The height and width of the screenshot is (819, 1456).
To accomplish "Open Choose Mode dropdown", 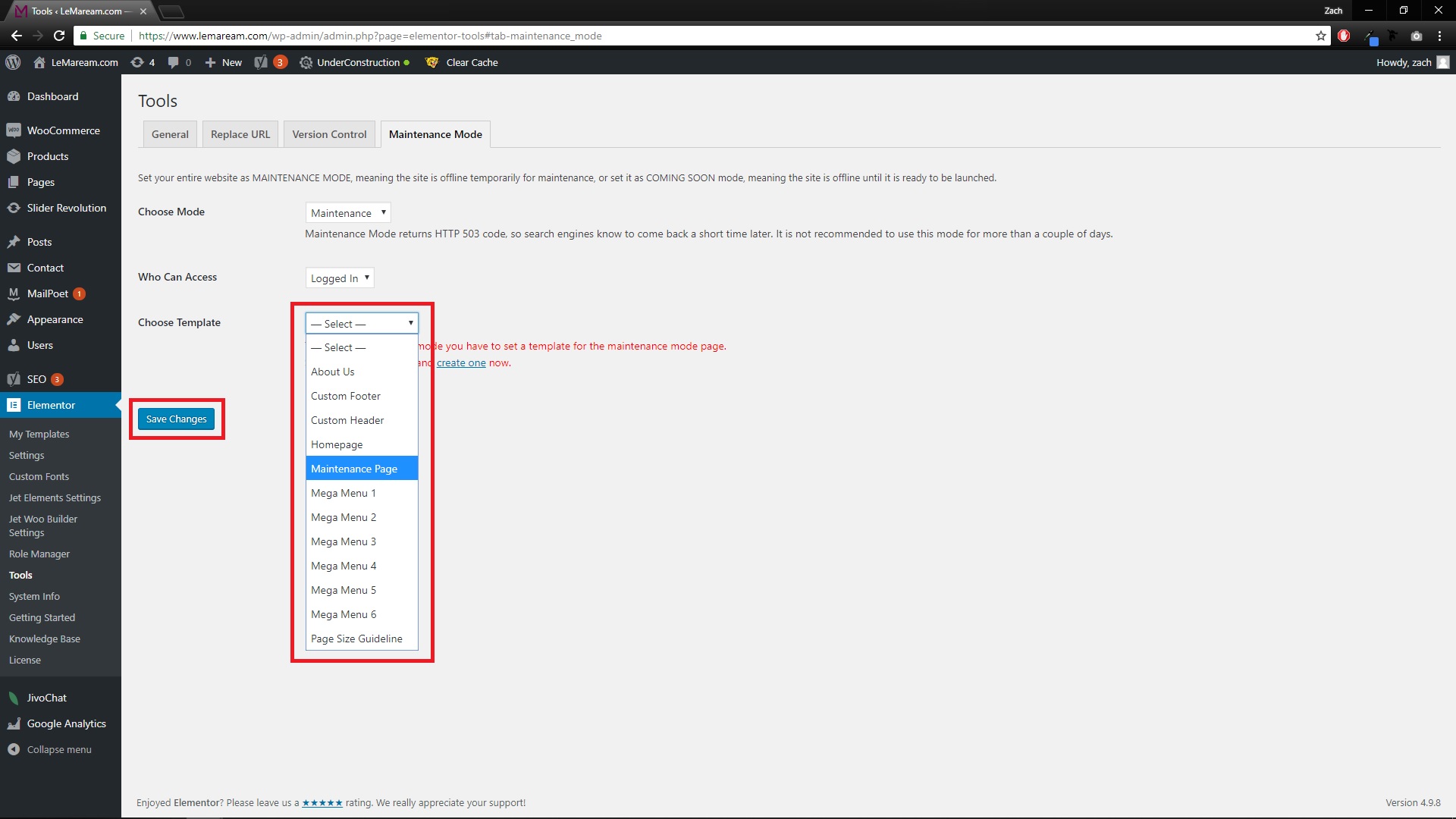I will pyautogui.click(x=348, y=213).
